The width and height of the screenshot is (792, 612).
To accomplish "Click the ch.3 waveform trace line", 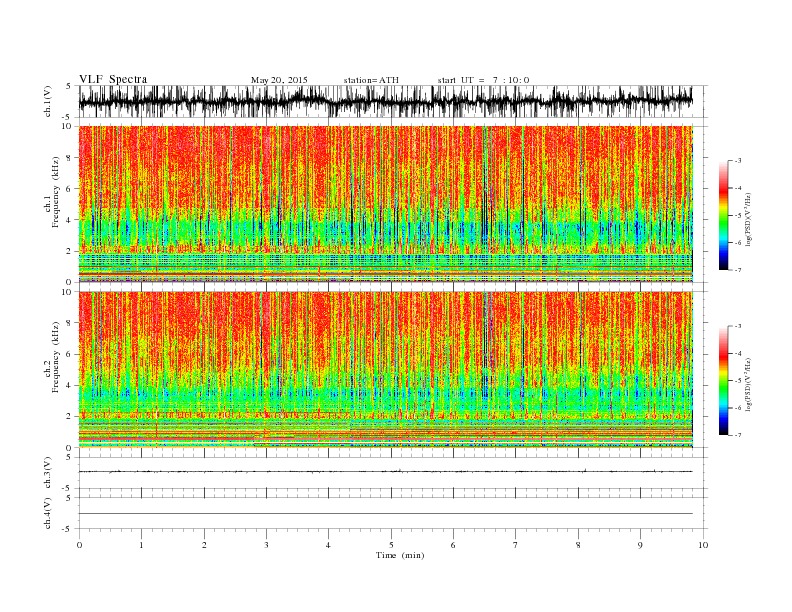I will pos(385,472).
